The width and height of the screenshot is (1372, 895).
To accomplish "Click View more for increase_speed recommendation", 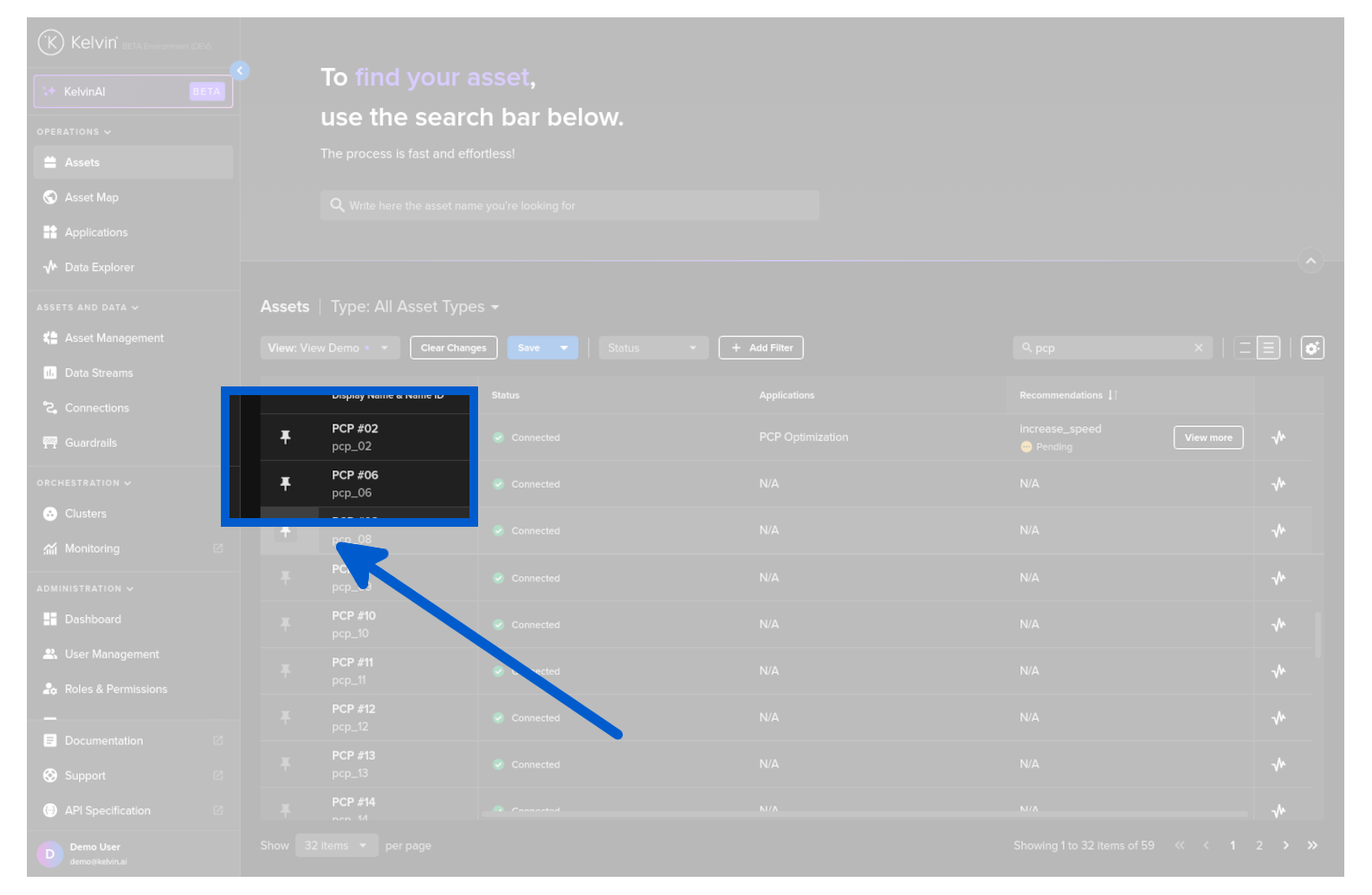I will tap(1207, 438).
